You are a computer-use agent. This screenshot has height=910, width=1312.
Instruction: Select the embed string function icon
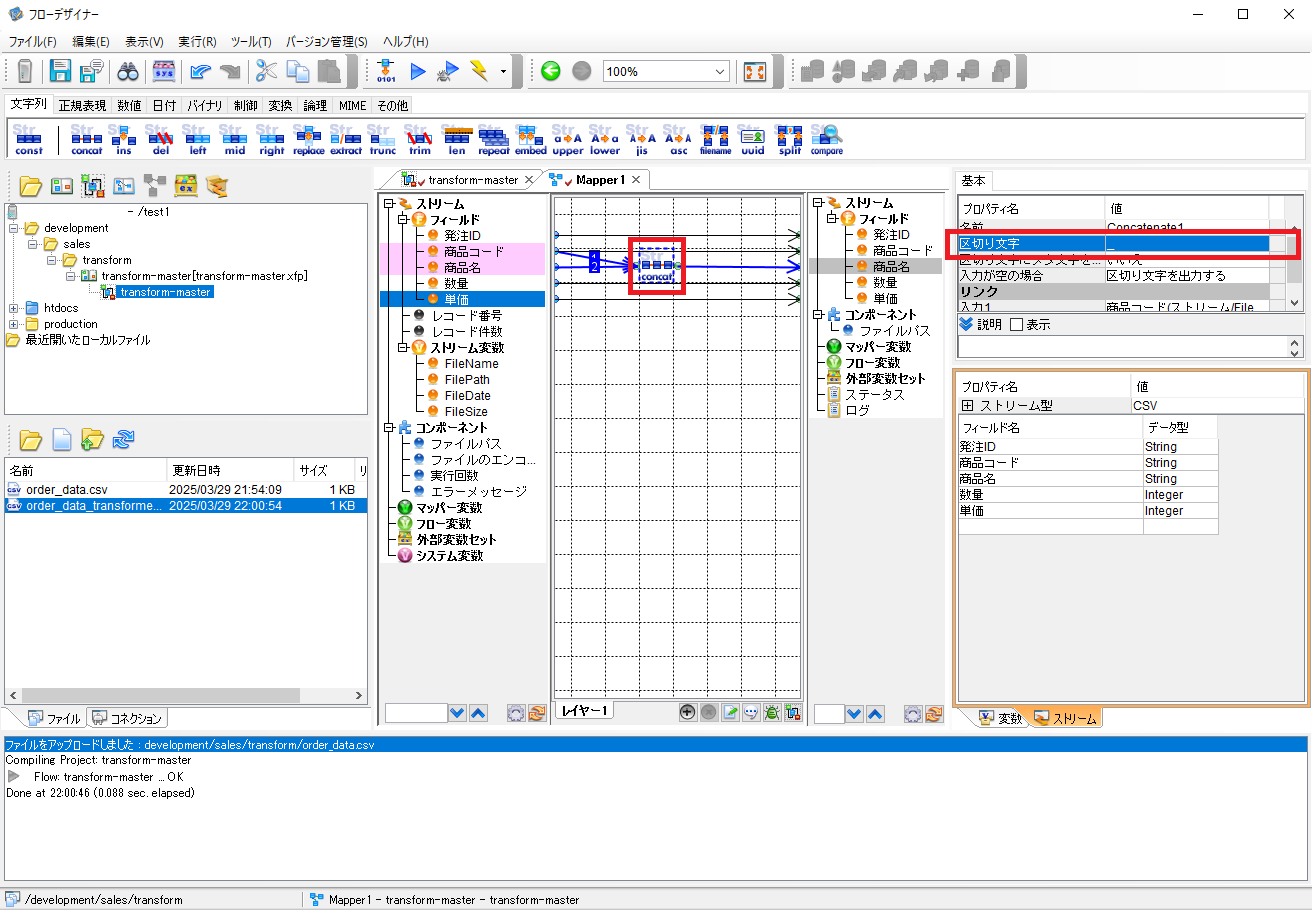coord(530,139)
